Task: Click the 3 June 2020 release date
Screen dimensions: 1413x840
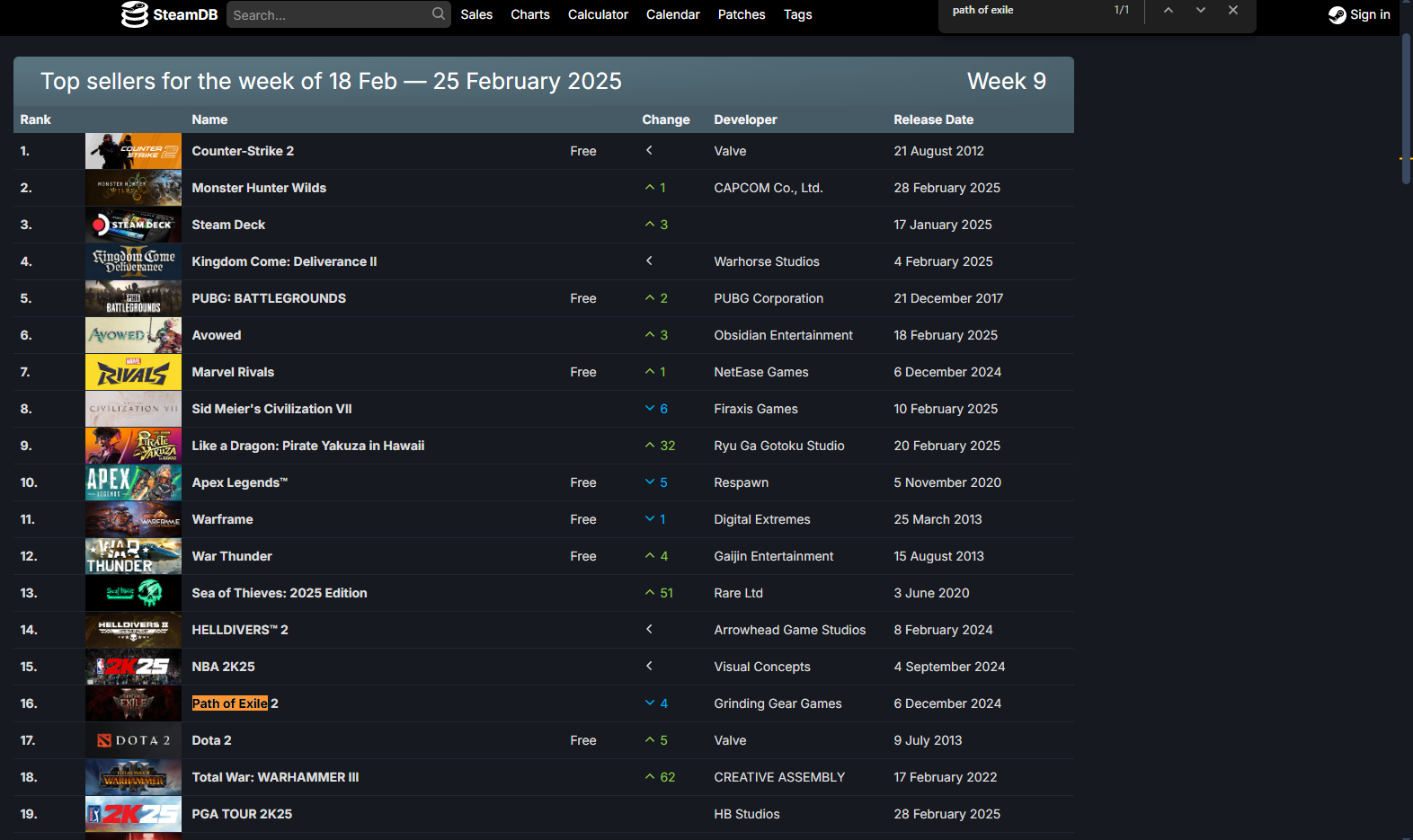Action: point(931,593)
